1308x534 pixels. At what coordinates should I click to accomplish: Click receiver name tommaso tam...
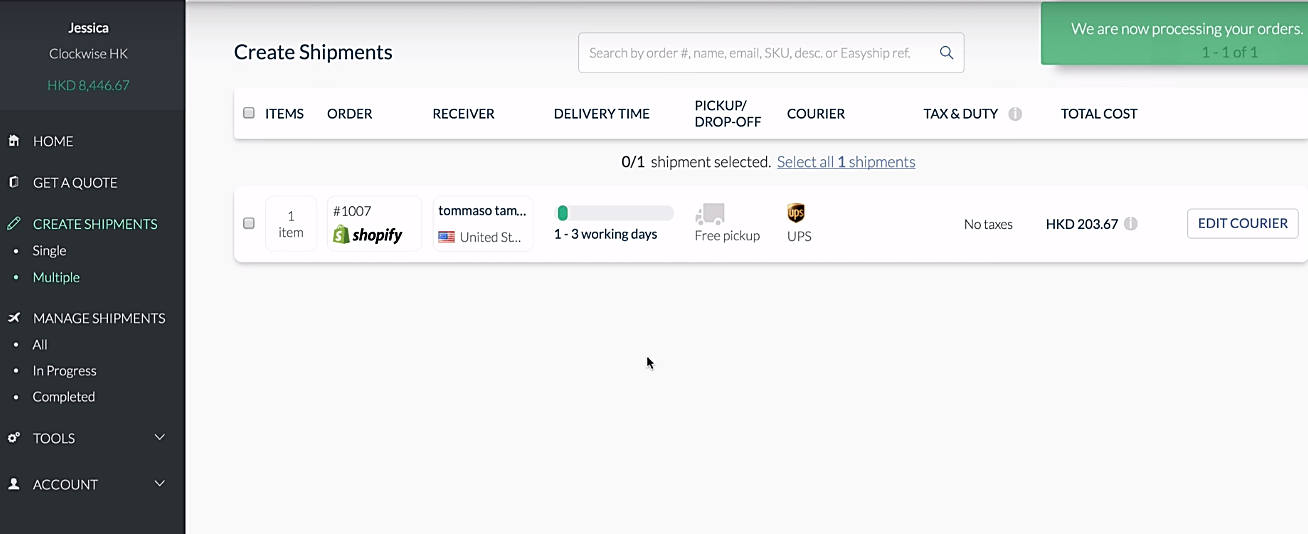pos(482,211)
